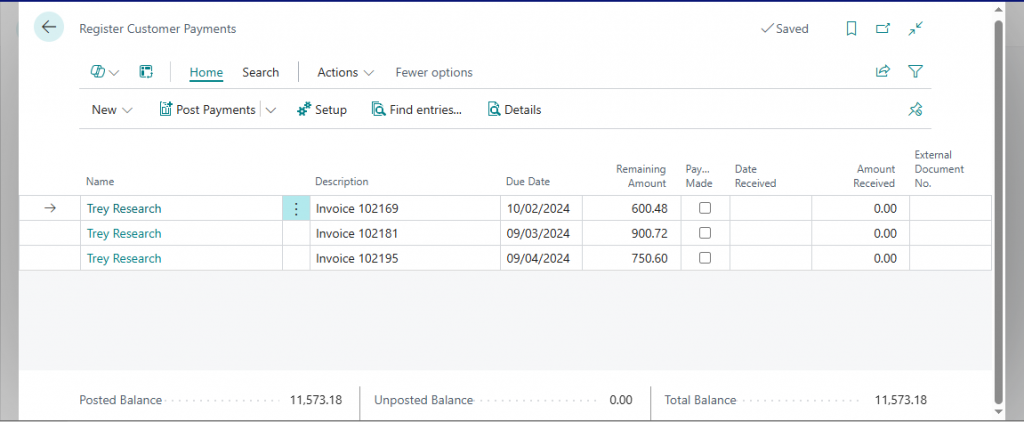Click the back arrow button
Viewport: 1024px width, 422px height.
coord(48,28)
